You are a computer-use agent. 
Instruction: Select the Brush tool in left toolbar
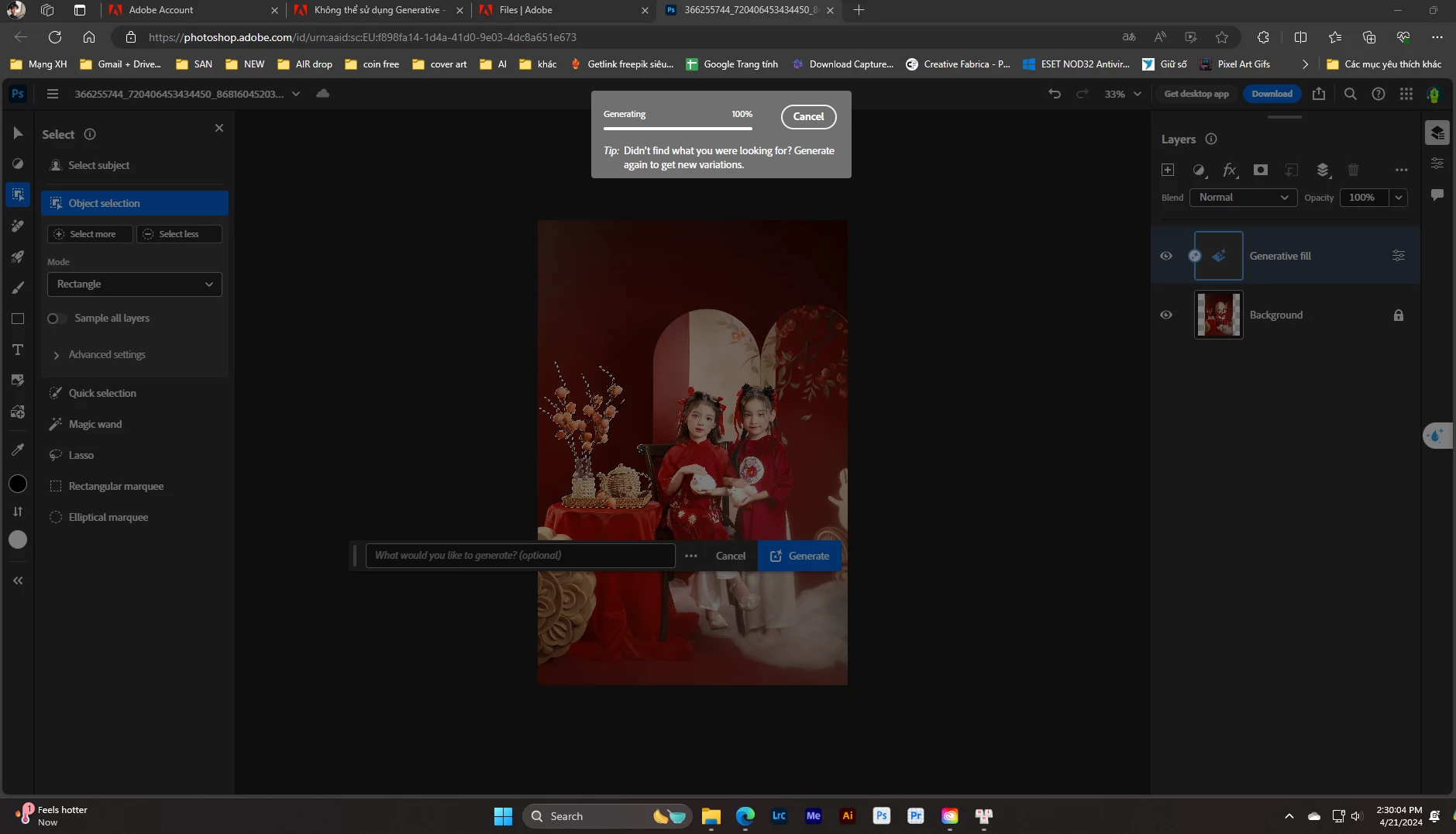pyautogui.click(x=18, y=288)
